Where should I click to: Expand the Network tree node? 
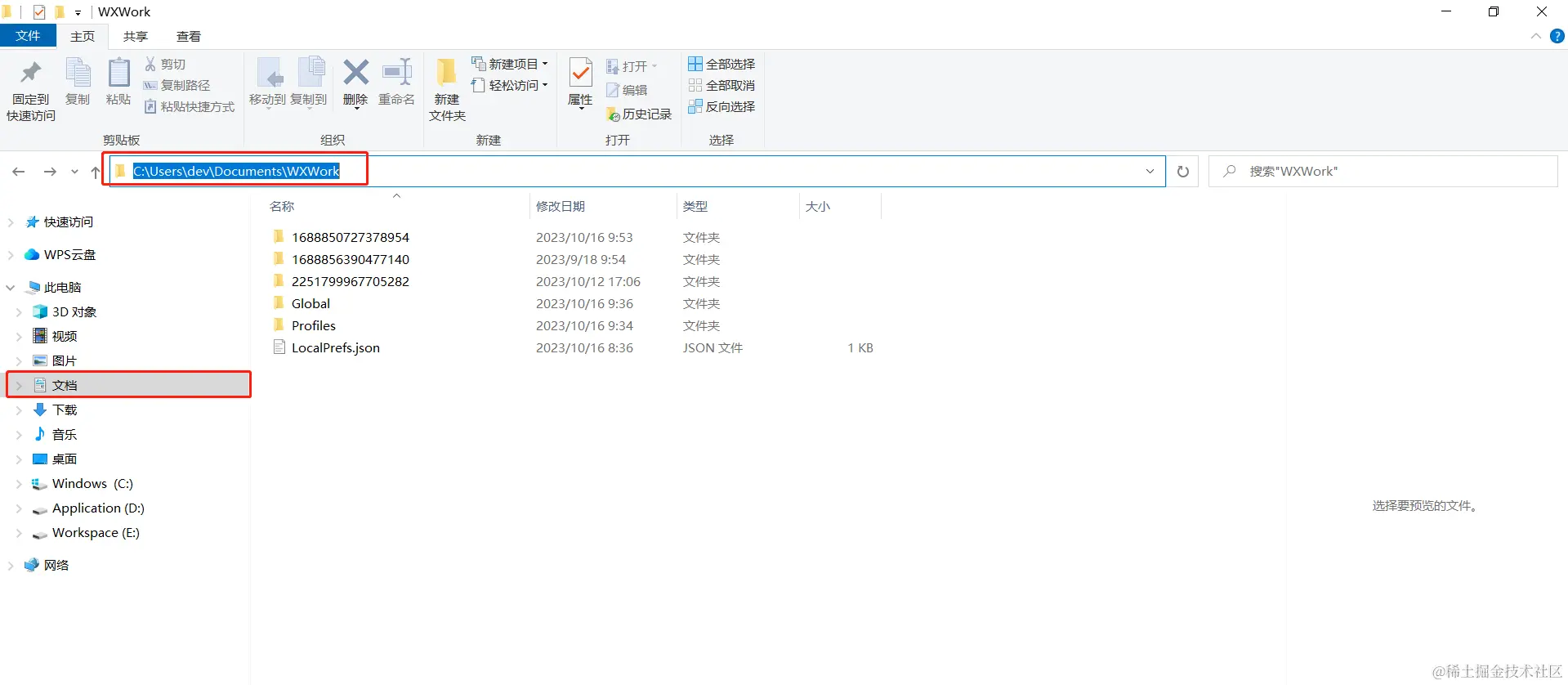[x=11, y=566]
